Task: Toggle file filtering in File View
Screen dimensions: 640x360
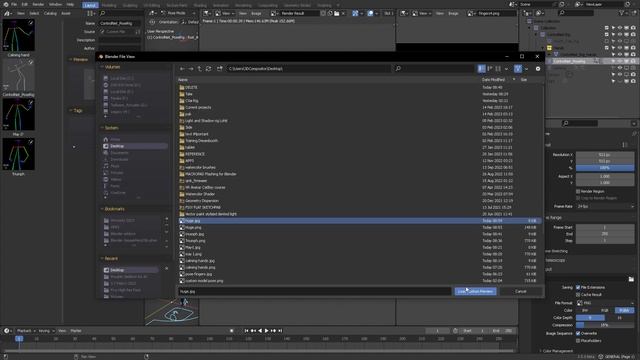Action: 518,69
